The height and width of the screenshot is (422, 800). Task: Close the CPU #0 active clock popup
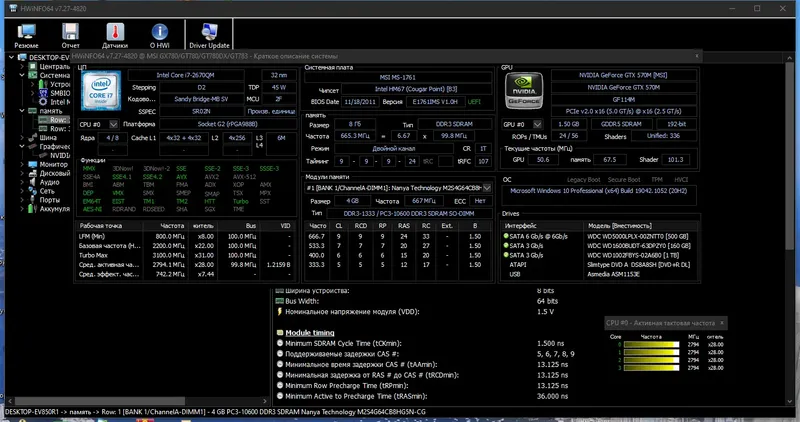click(721, 322)
